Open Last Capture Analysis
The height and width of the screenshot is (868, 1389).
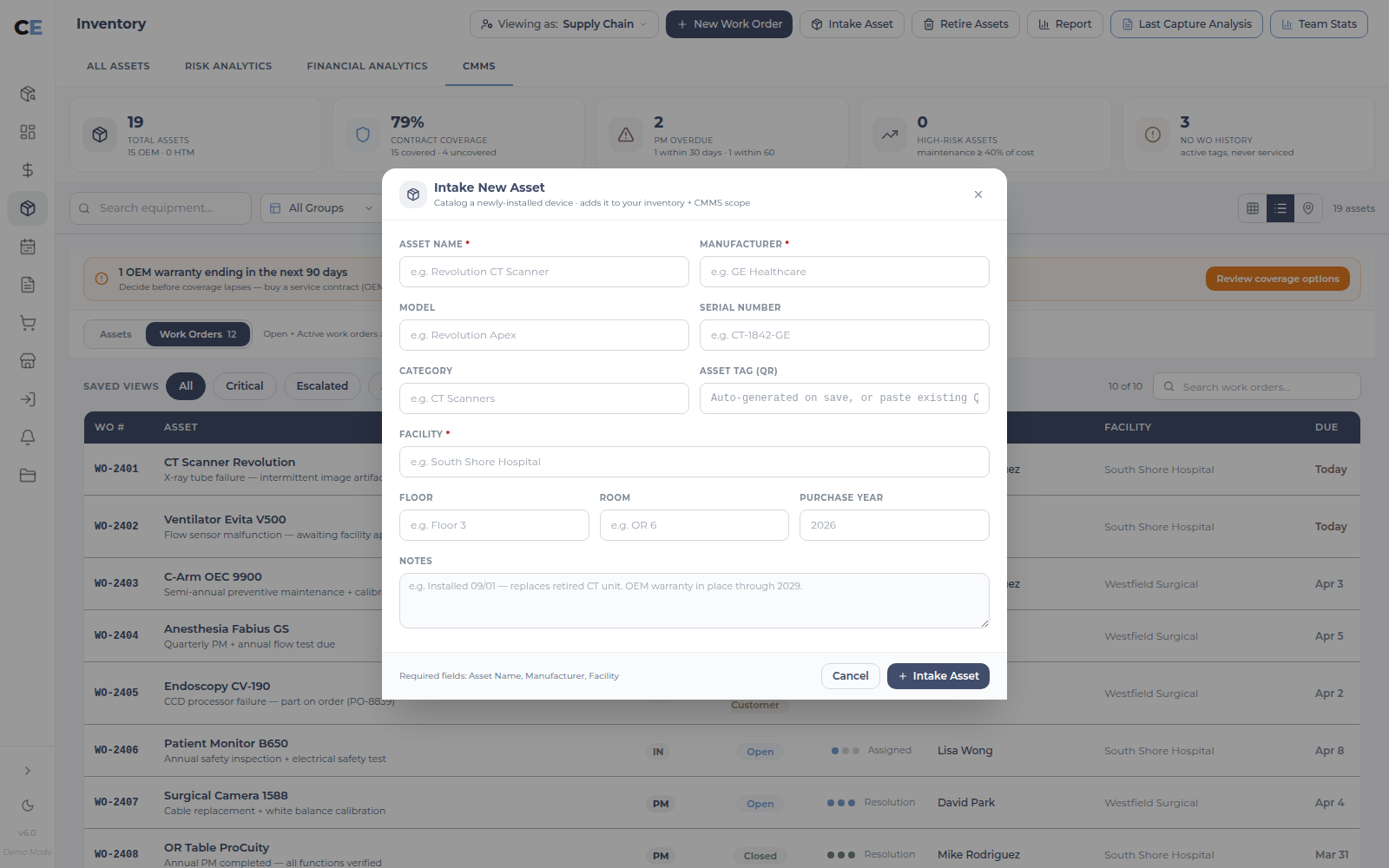(1187, 24)
